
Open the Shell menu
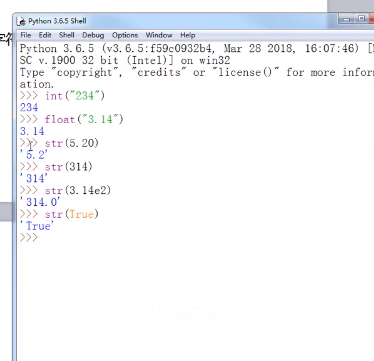click(x=67, y=35)
